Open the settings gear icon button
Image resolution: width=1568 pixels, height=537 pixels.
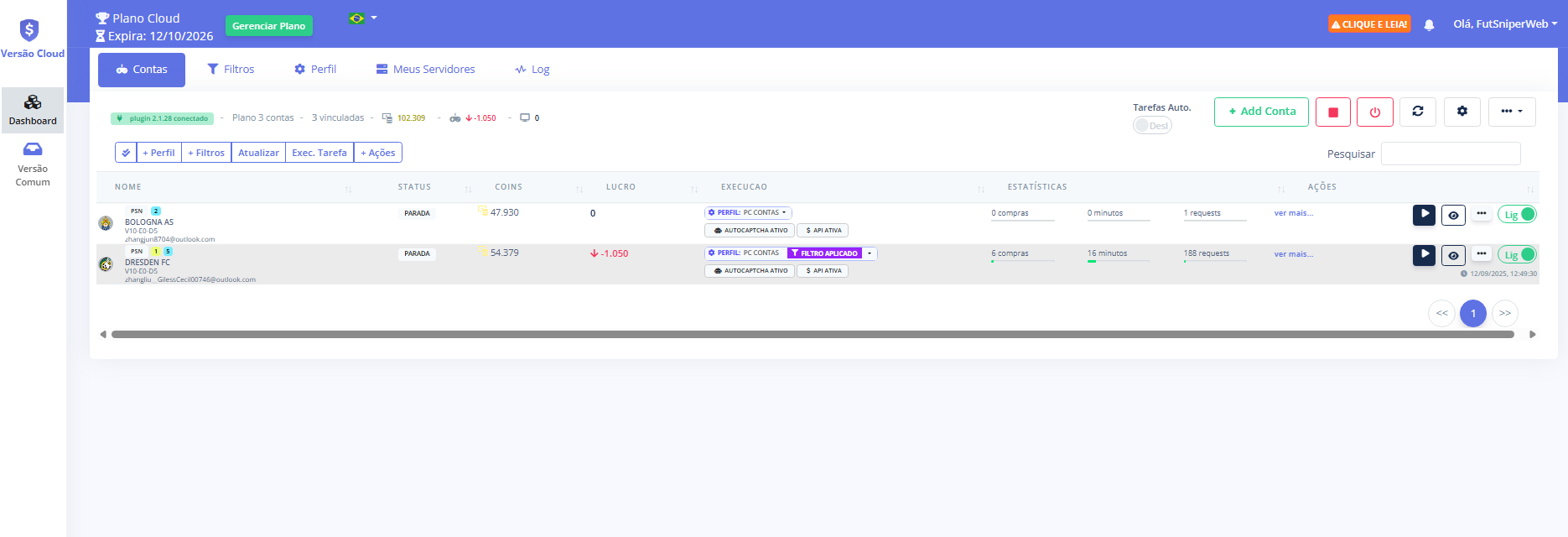1462,112
